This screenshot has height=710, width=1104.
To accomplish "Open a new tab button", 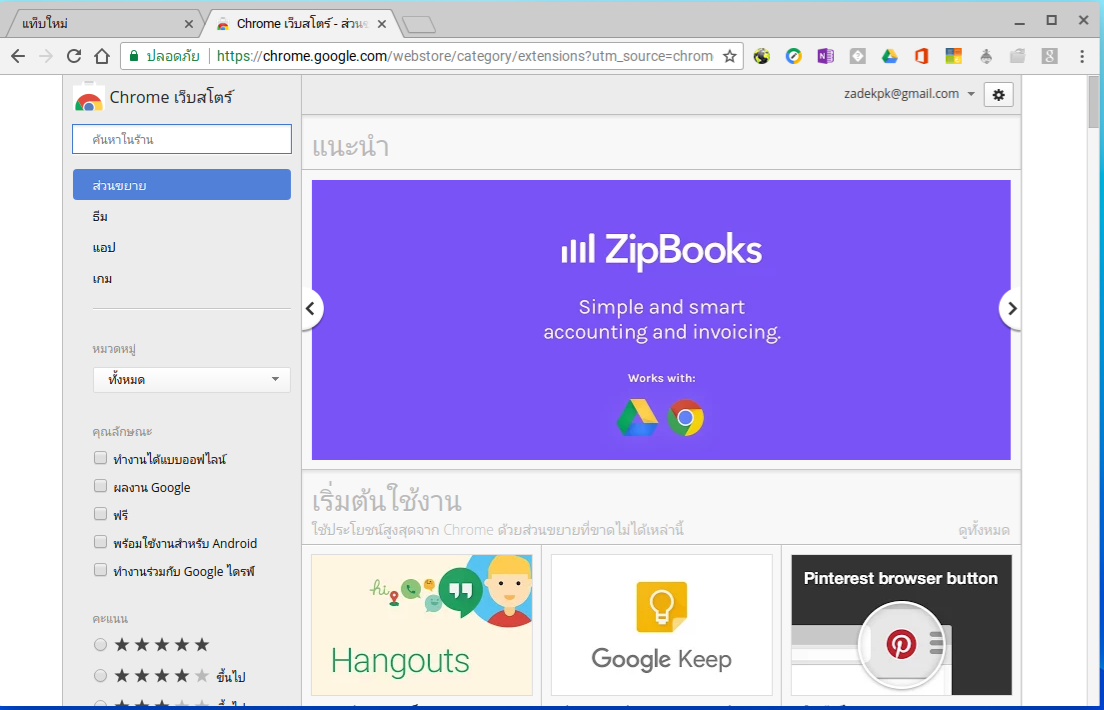I will [419, 25].
